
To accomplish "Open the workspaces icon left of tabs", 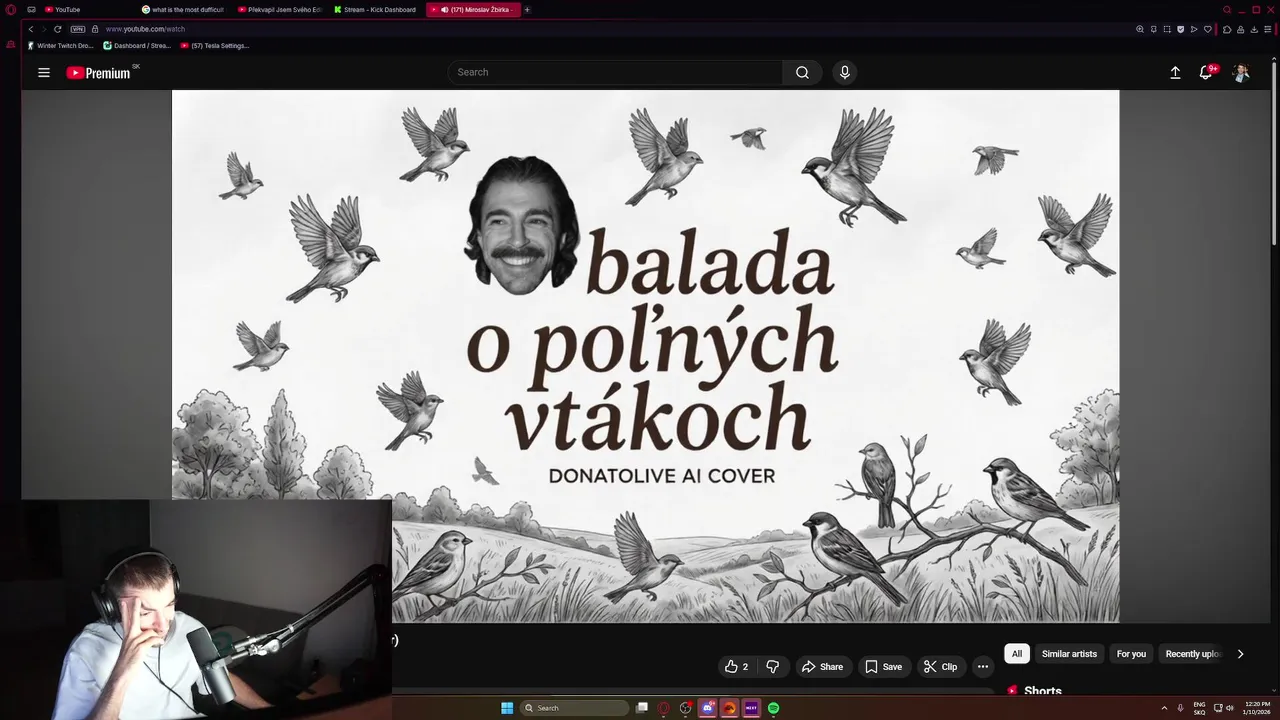I will [31, 9].
